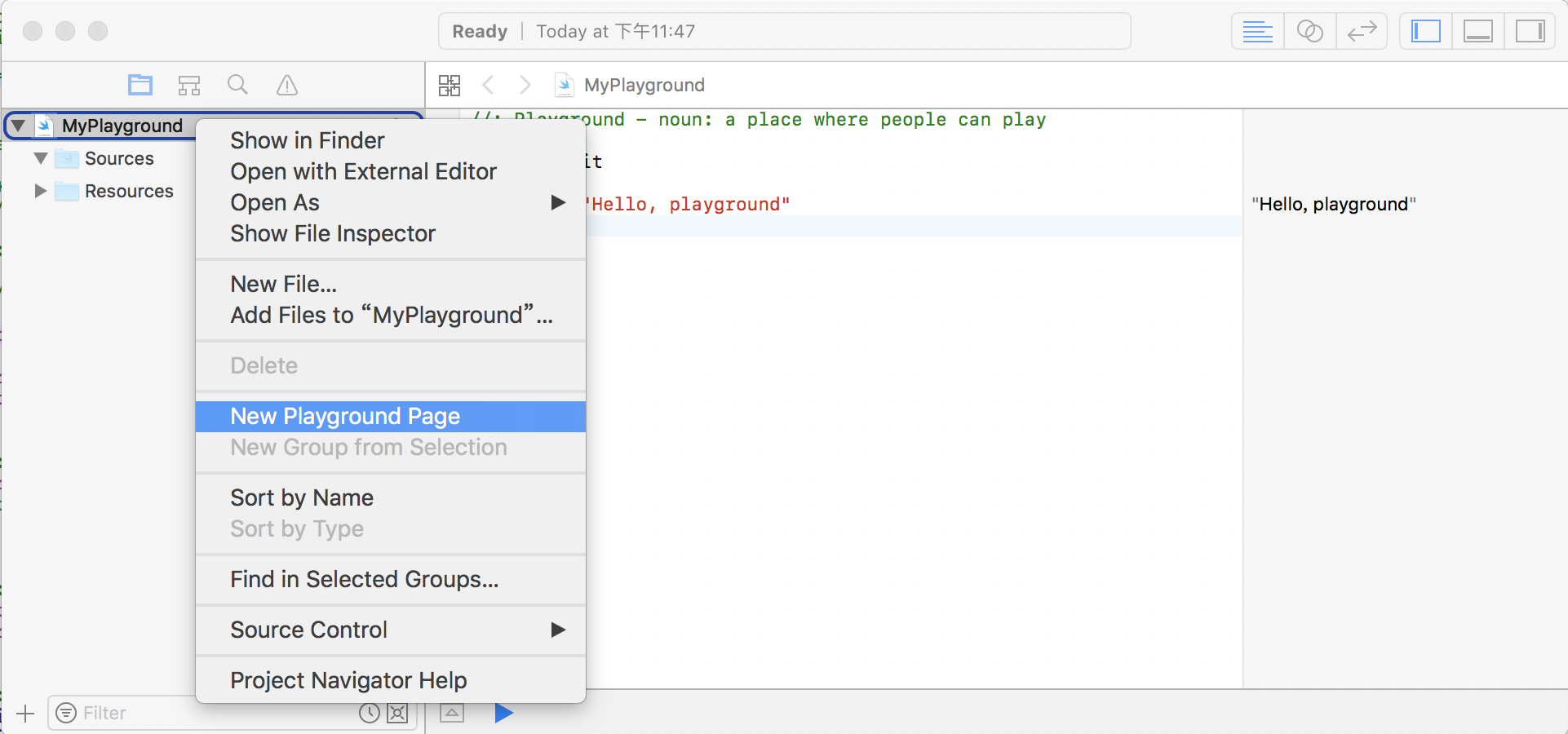Choose New File... from context menu
The image size is (1568, 734).
[x=391, y=284]
